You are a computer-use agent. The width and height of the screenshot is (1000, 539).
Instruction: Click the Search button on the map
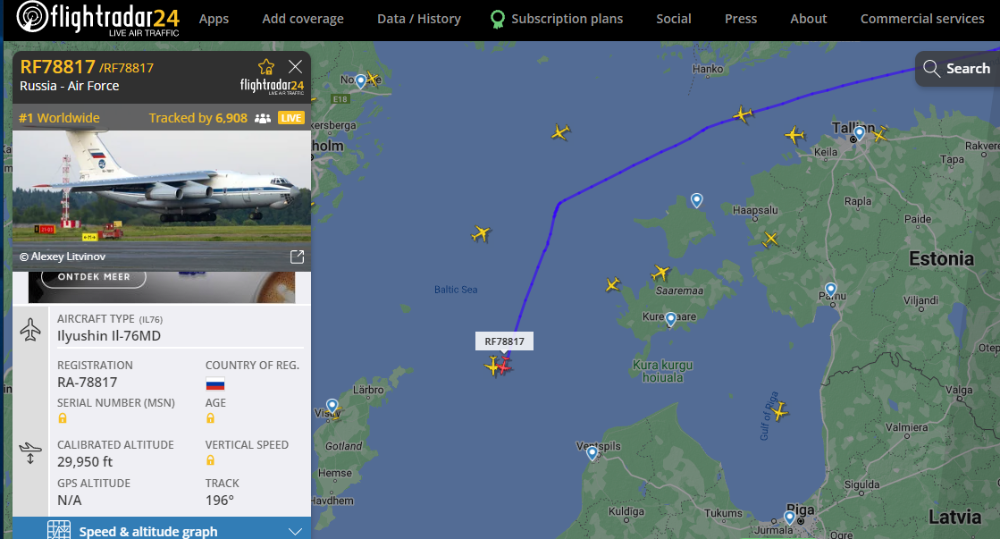click(x=956, y=68)
